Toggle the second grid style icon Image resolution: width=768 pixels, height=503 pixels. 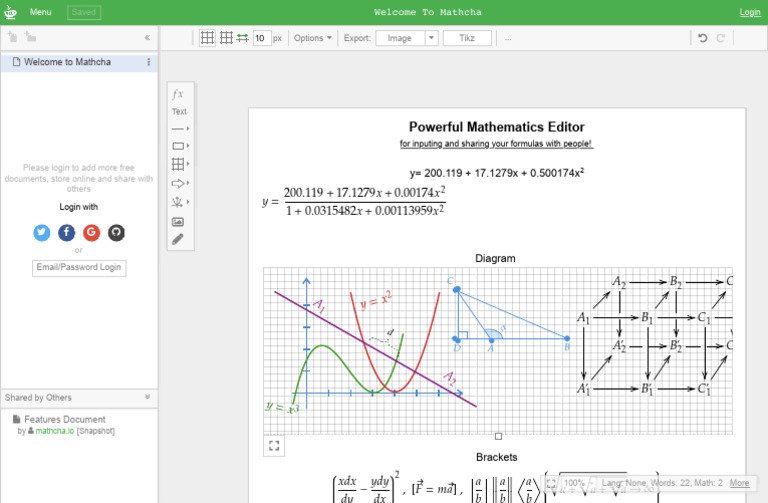point(226,38)
